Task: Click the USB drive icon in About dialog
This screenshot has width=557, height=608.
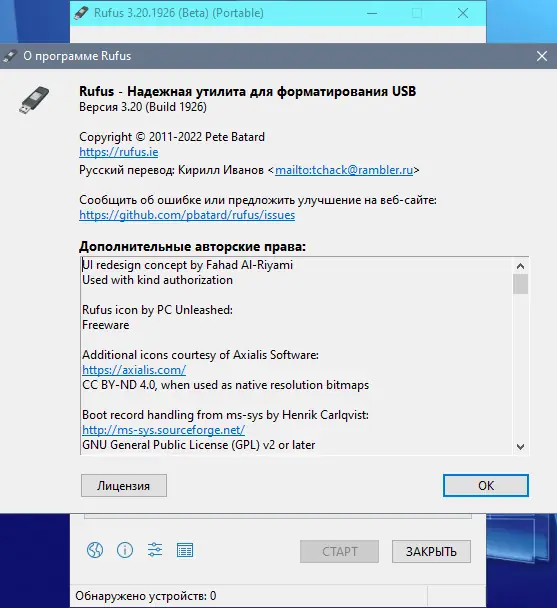Action: 34,100
